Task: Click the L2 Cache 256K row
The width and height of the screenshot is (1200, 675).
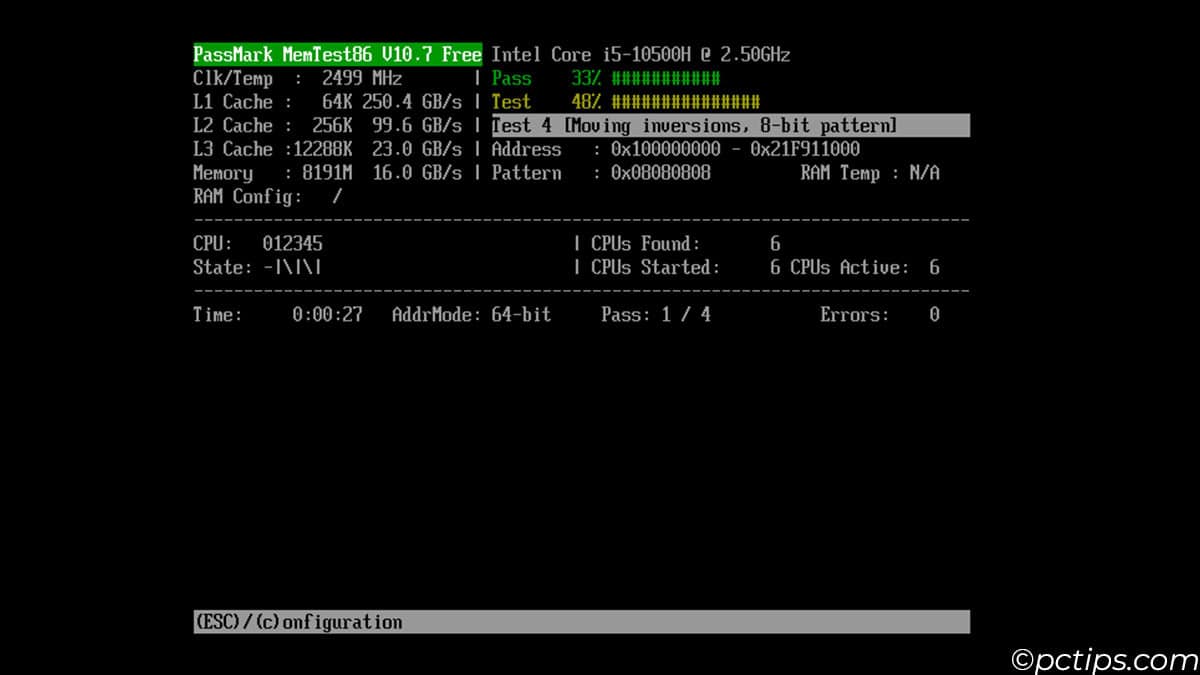Action: click(327, 126)
